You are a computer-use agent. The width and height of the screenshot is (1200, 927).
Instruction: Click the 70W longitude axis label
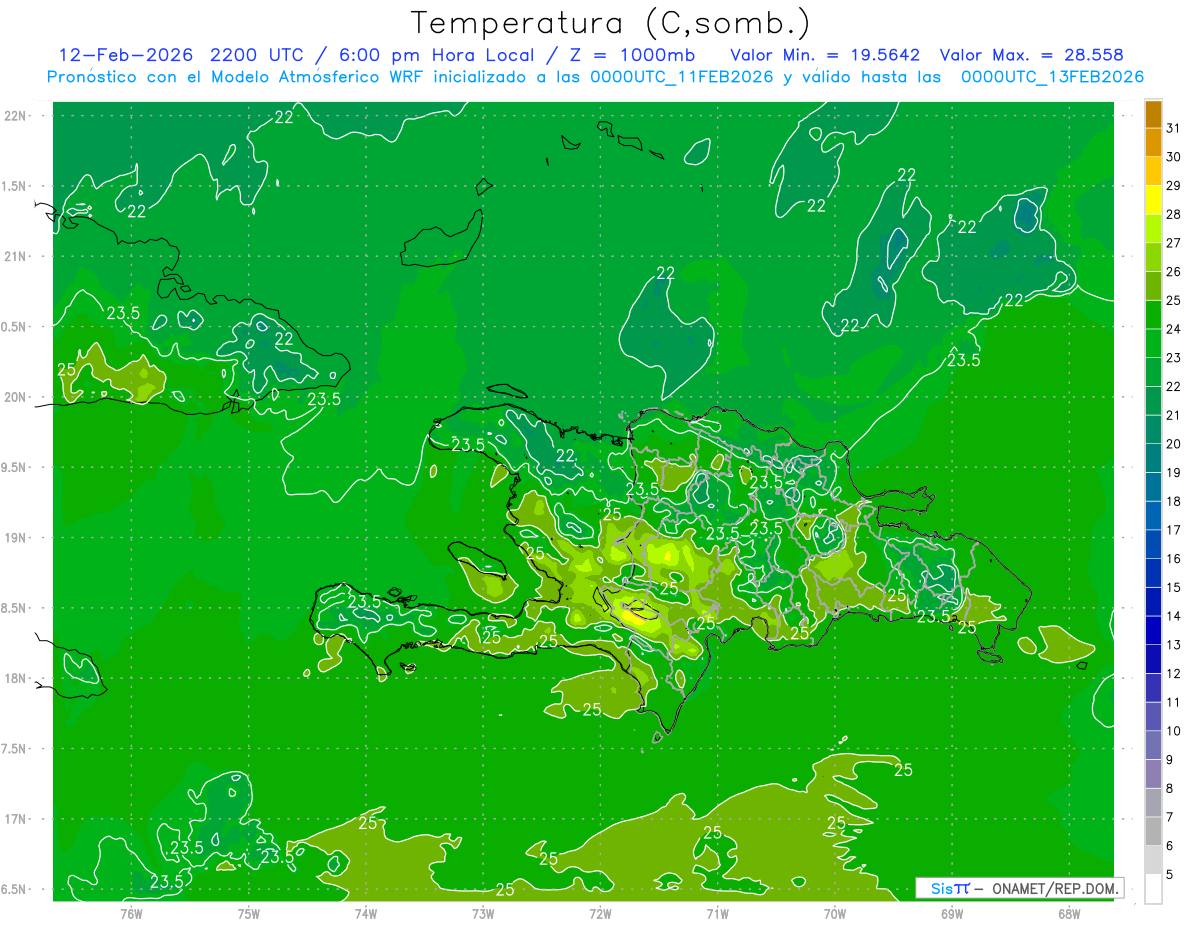click(835, 913)
